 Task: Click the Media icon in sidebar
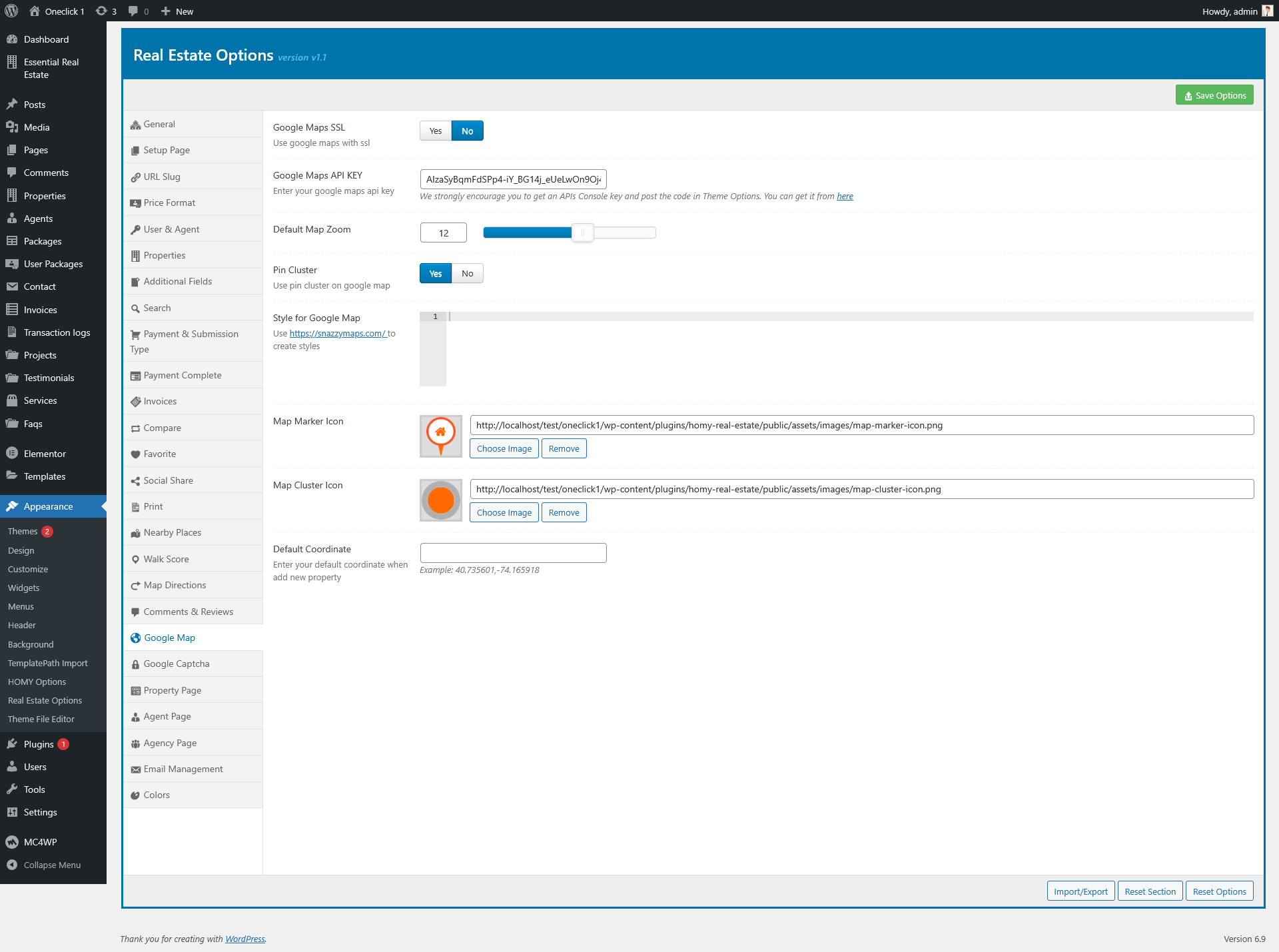[x=12, y=127]
